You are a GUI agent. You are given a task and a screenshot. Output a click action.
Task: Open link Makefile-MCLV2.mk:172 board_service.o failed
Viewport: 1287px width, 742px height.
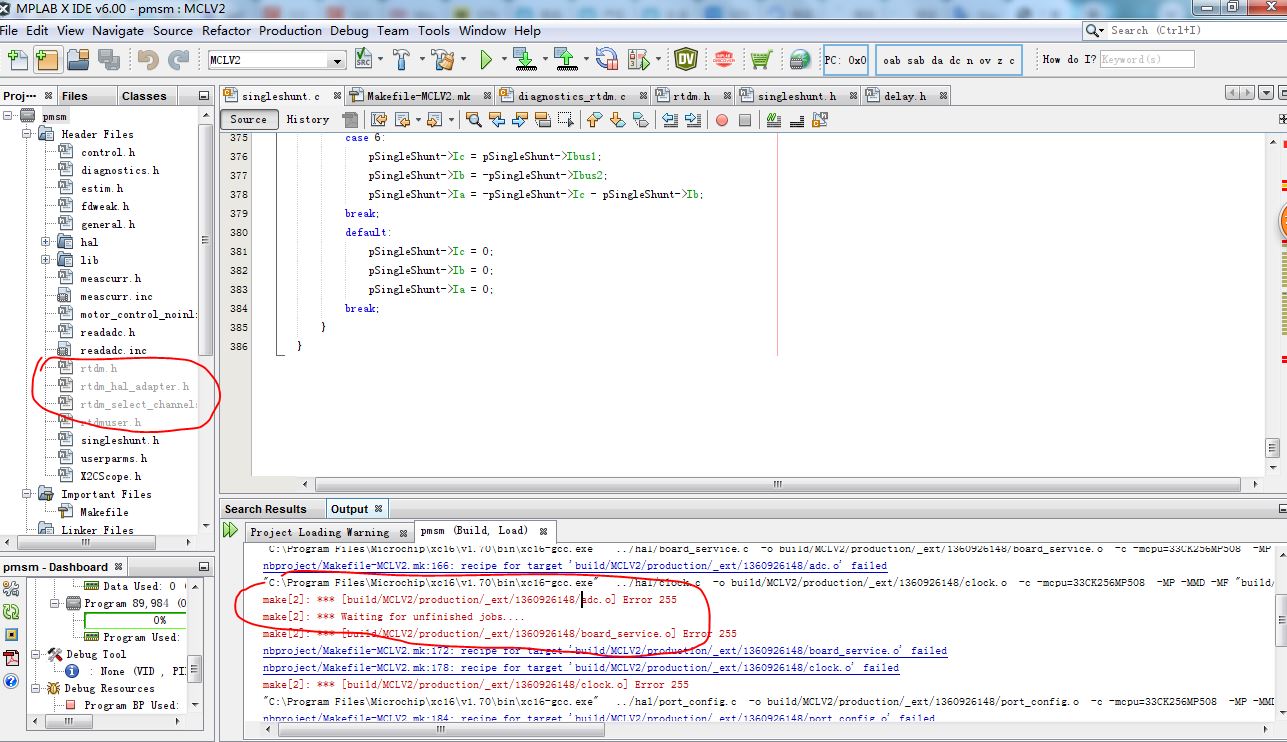605,651
